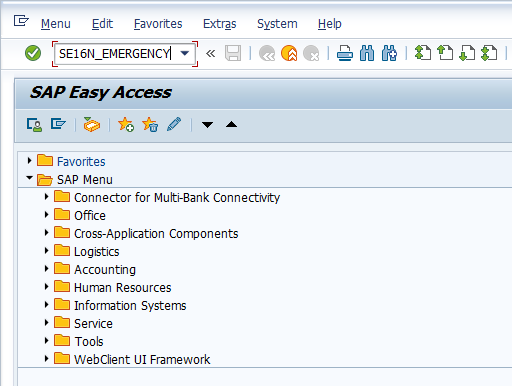
Task: Expand Connector for Multi-Bank Connectivity node
Action: [x=47, y=197]
